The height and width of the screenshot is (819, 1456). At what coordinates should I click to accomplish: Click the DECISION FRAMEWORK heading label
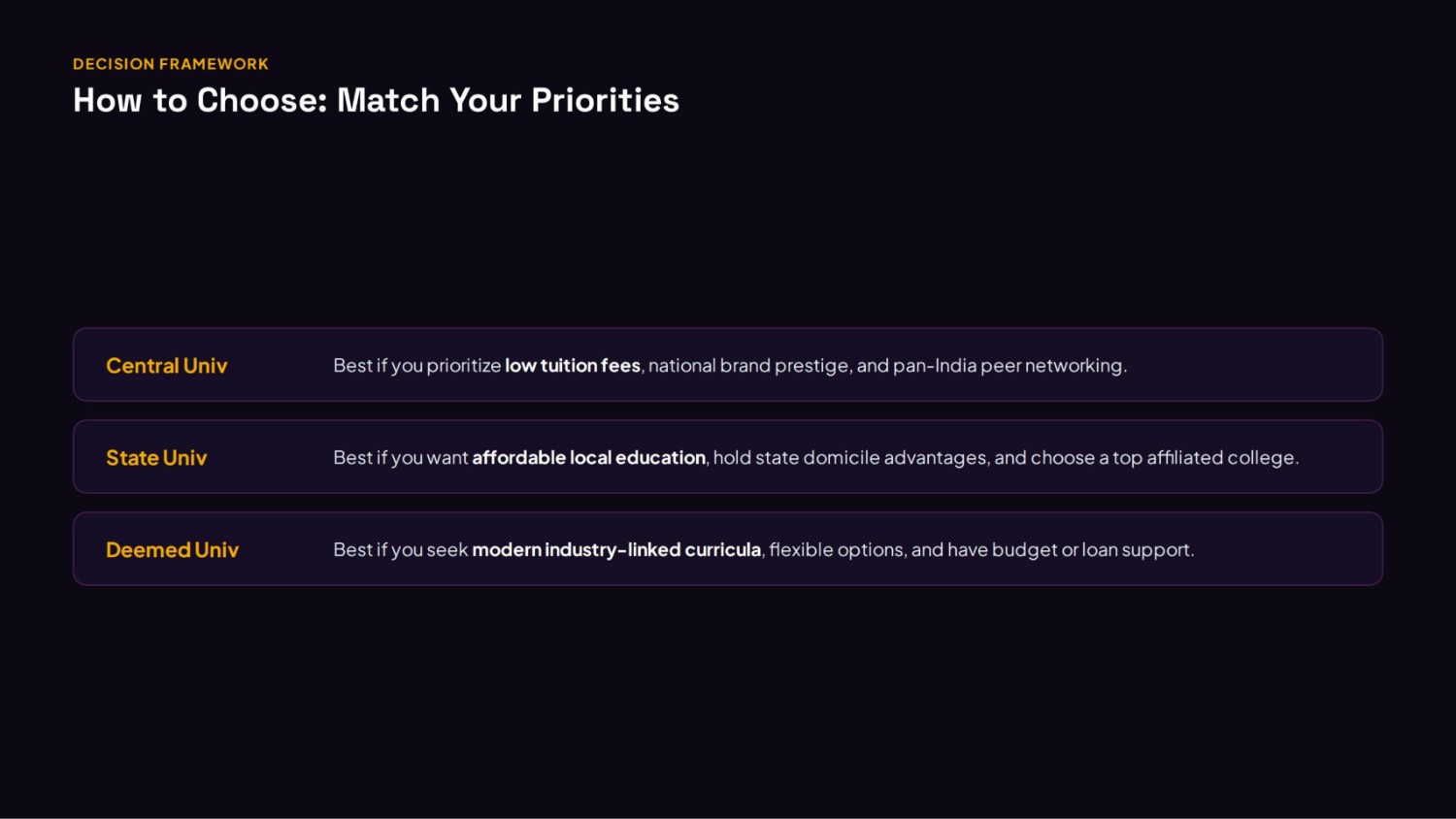click(x=171, y=64)
